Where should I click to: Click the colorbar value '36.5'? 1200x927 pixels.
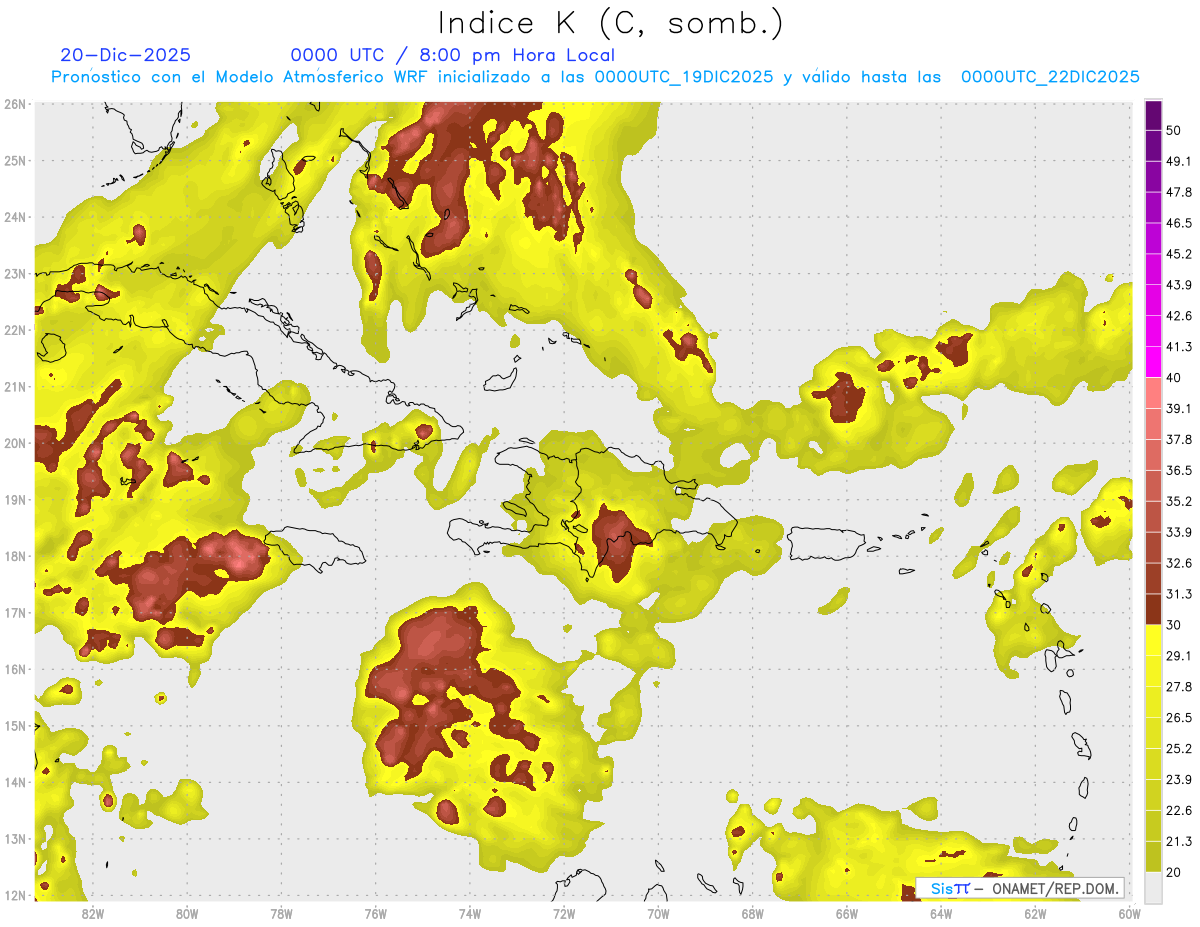click(x=1179, y=470)
